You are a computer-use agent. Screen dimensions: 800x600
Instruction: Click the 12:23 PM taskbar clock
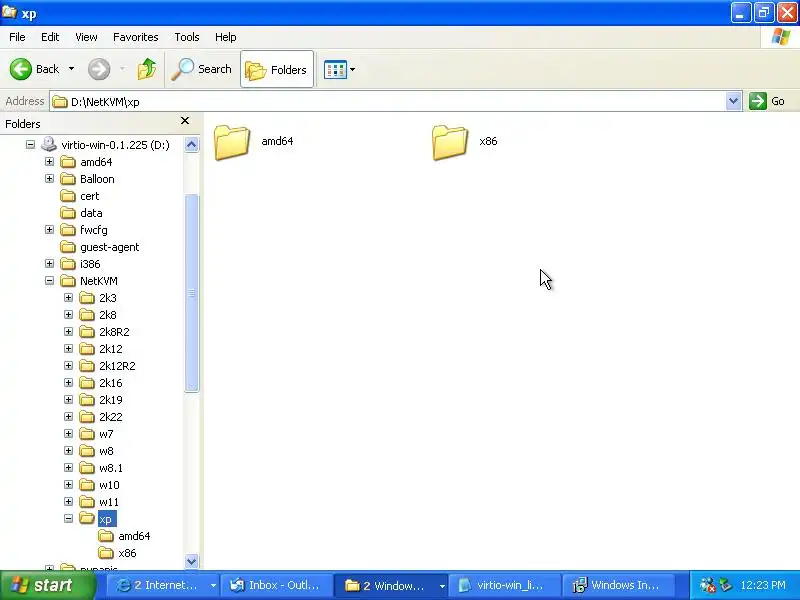(763, 585)
